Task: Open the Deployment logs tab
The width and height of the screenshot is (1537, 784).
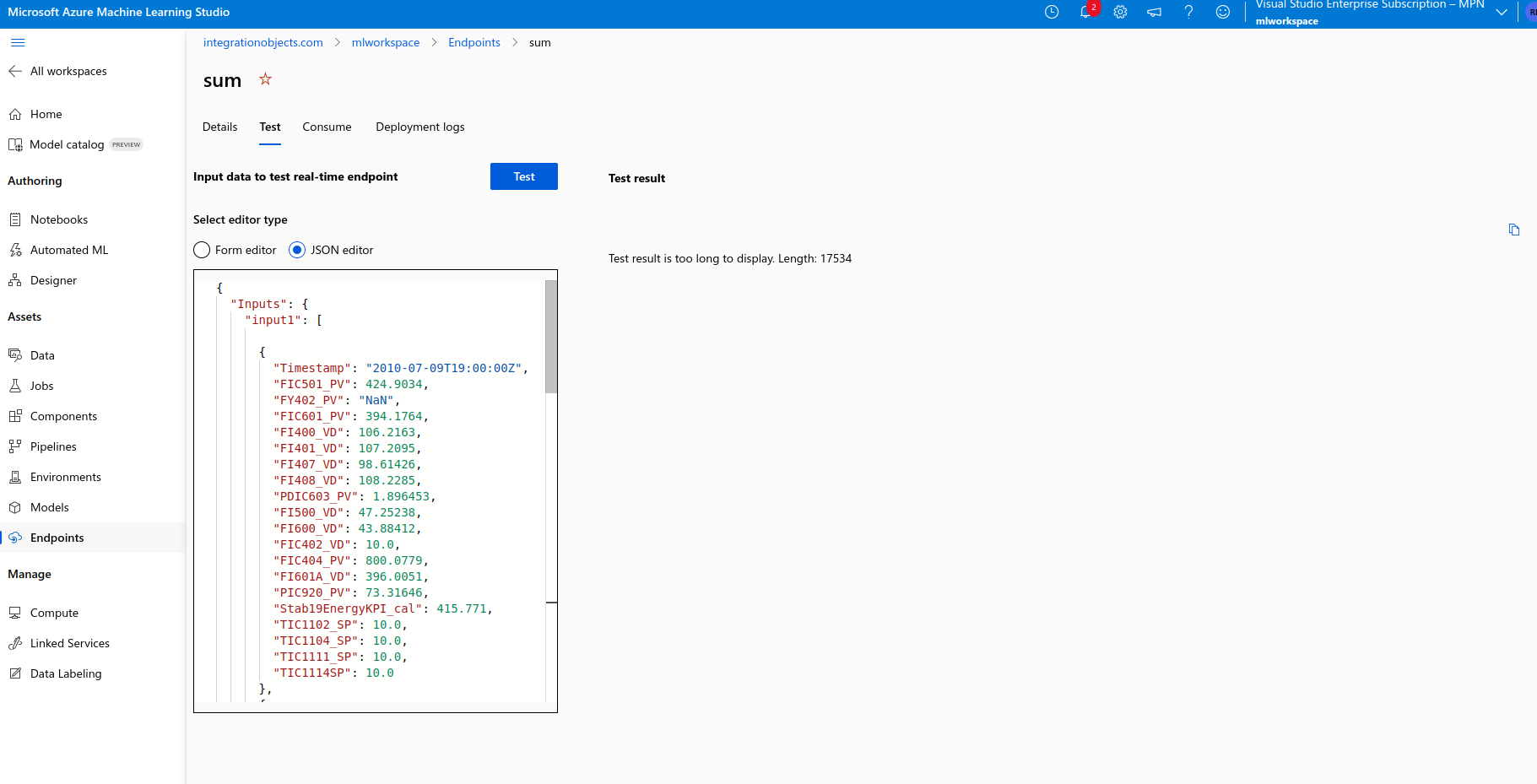Action: [419, 127]
